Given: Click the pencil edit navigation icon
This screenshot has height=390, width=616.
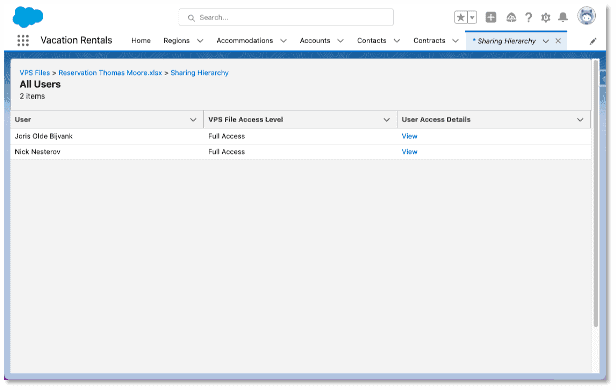Looking at the screenshot, I should pos(593,41).
